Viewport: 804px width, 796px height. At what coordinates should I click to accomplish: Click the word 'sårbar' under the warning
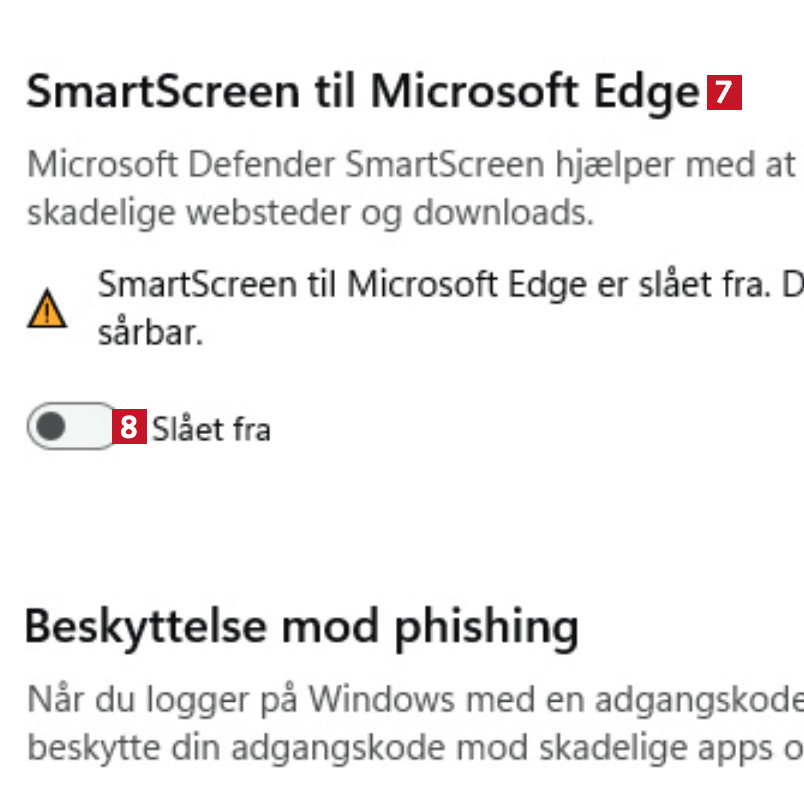point(150,333)
